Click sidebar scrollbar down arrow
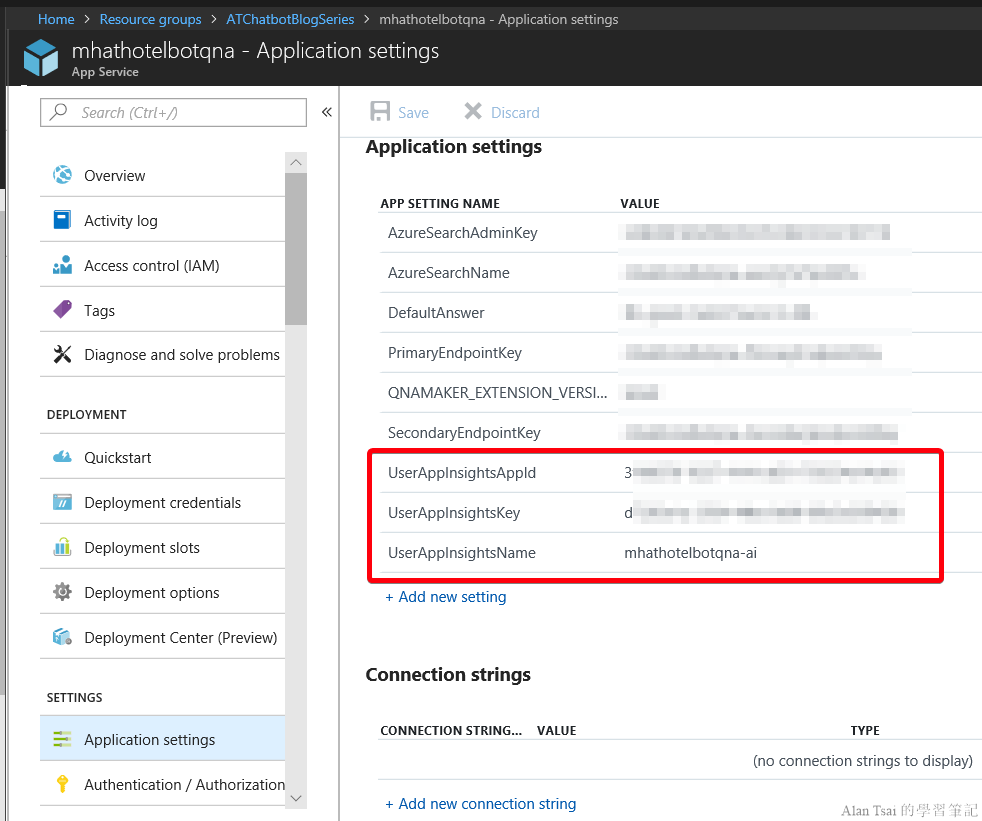Screen dimensions: 982x821 [x=296, y=798]
